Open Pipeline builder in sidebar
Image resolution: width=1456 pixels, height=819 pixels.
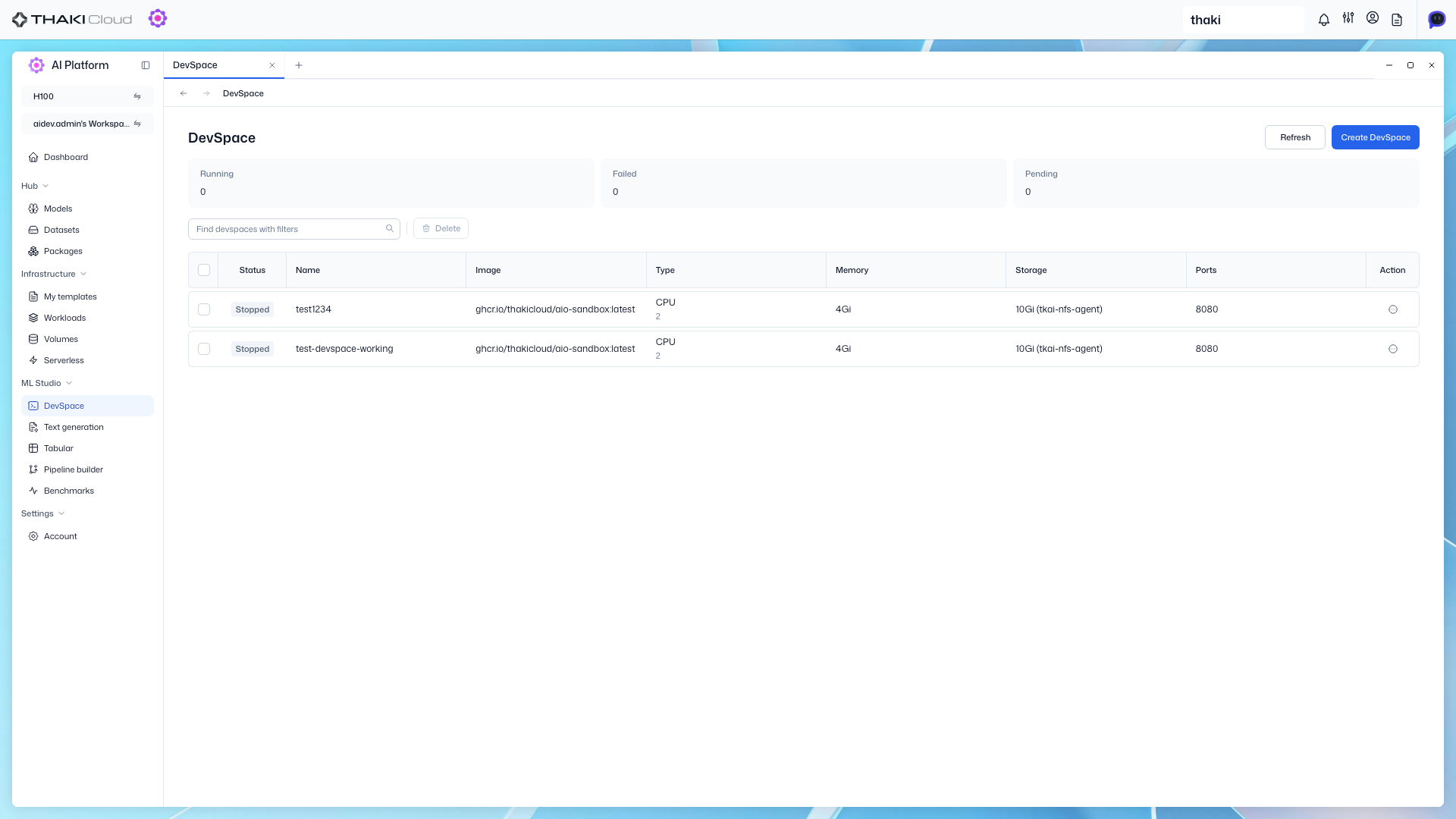87,469
